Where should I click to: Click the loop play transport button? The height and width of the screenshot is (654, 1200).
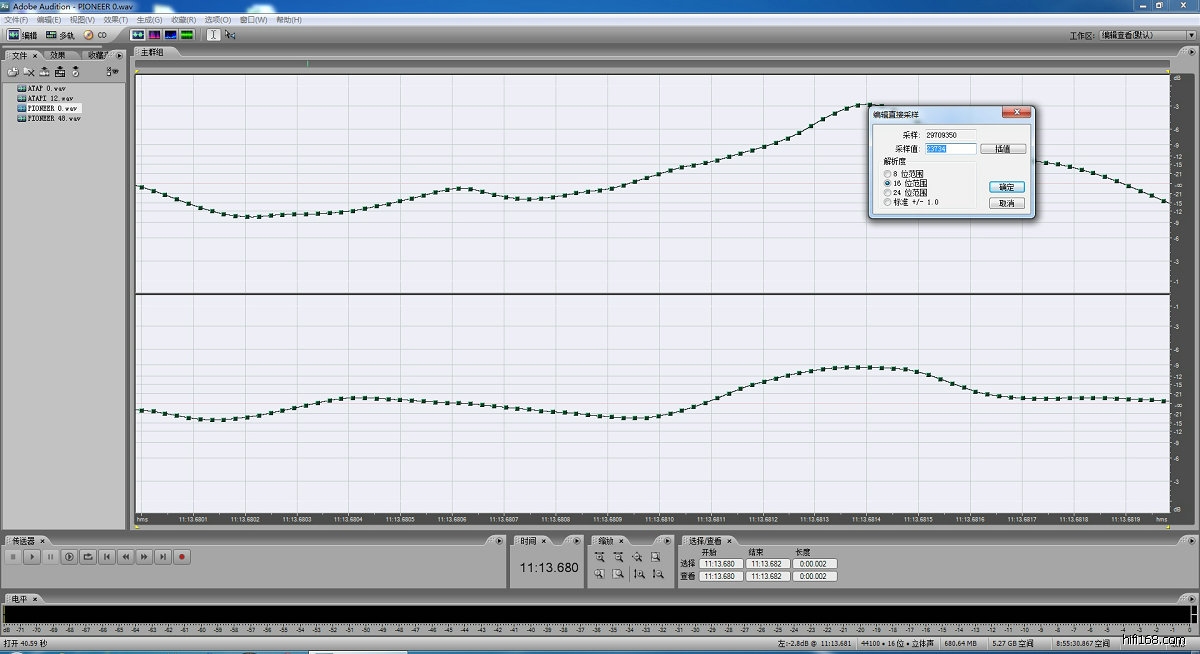[87, 556]
